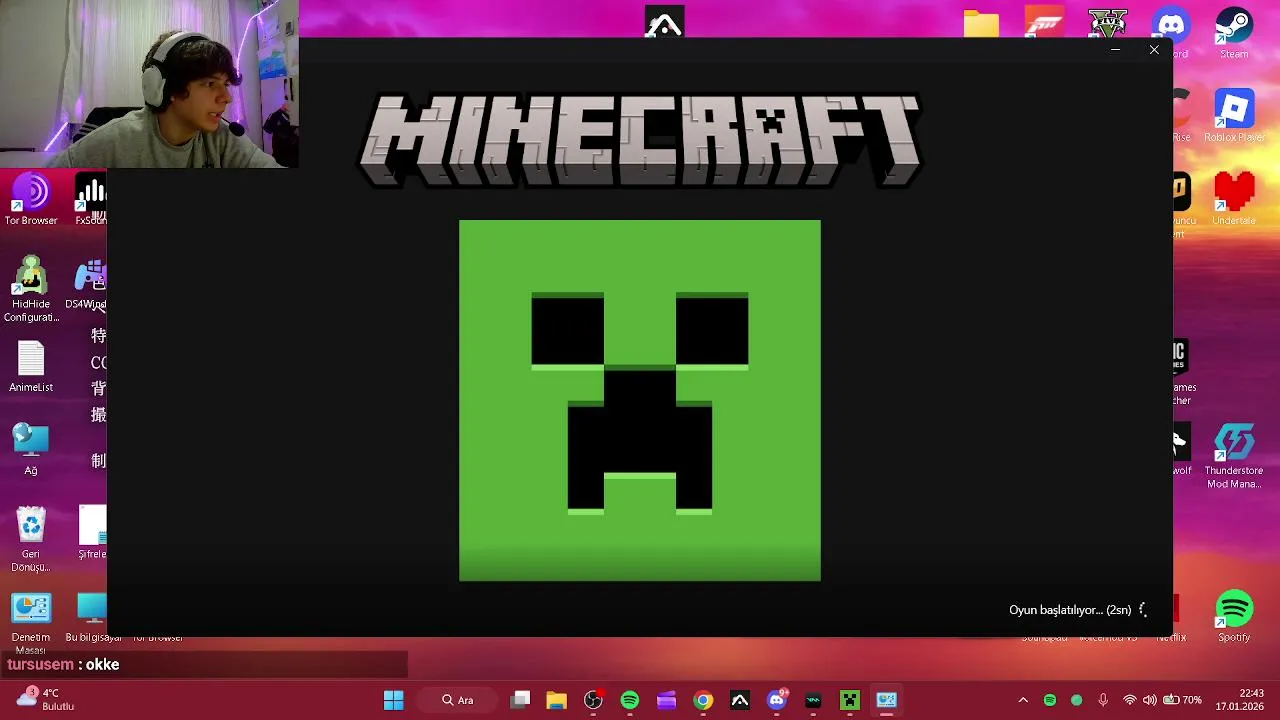Open Task View from the taskbar

[520, 700]
